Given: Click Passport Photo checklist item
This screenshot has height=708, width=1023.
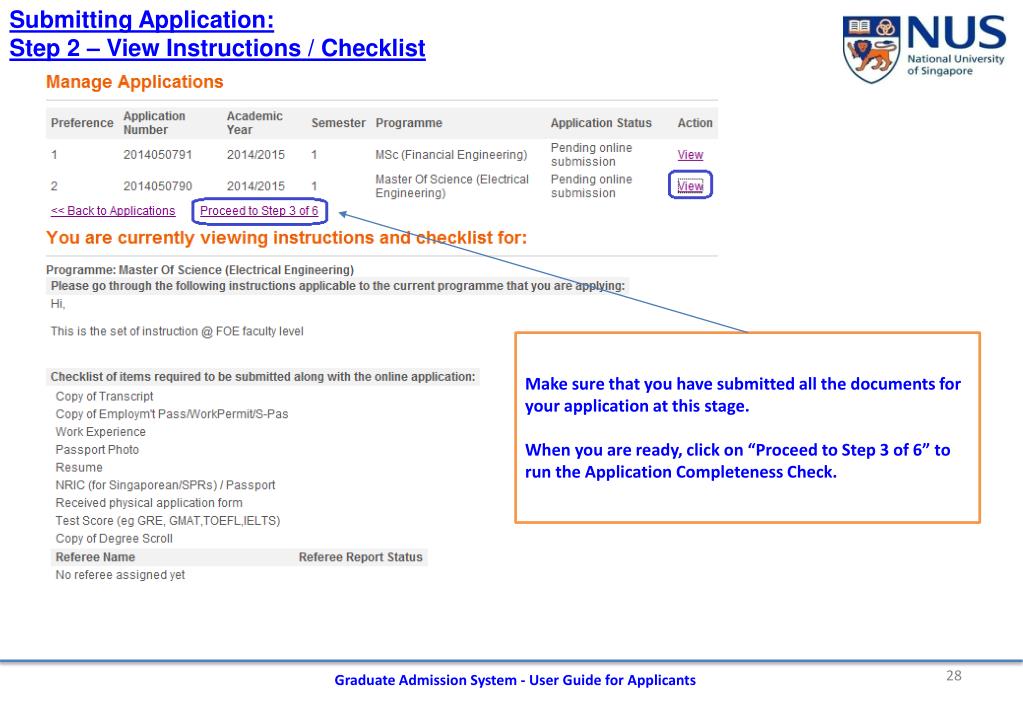Looking at the screenshot, I should click(97, 450).
